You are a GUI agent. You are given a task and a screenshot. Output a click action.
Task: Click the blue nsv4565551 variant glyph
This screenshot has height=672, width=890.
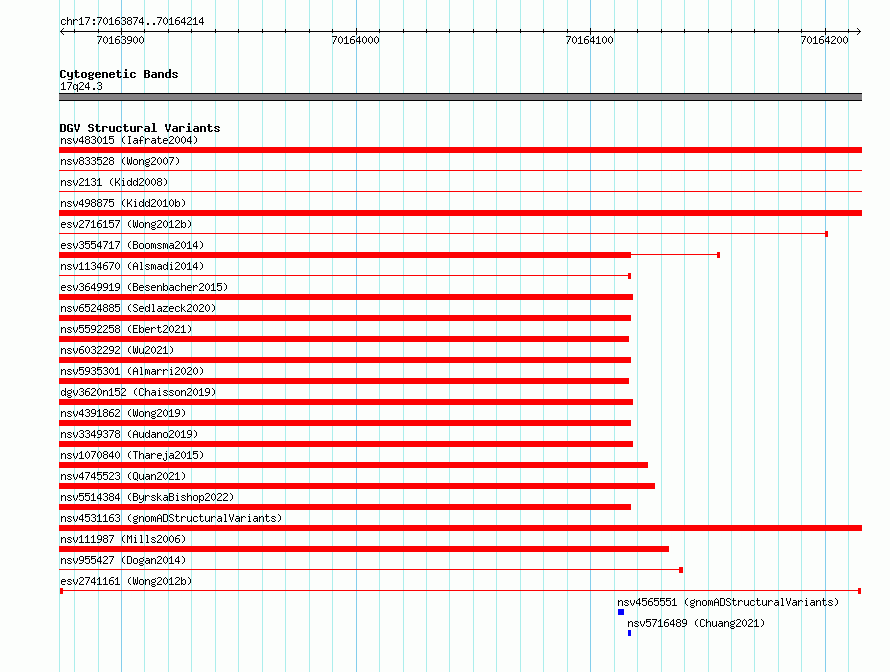(x=621, y=612)
